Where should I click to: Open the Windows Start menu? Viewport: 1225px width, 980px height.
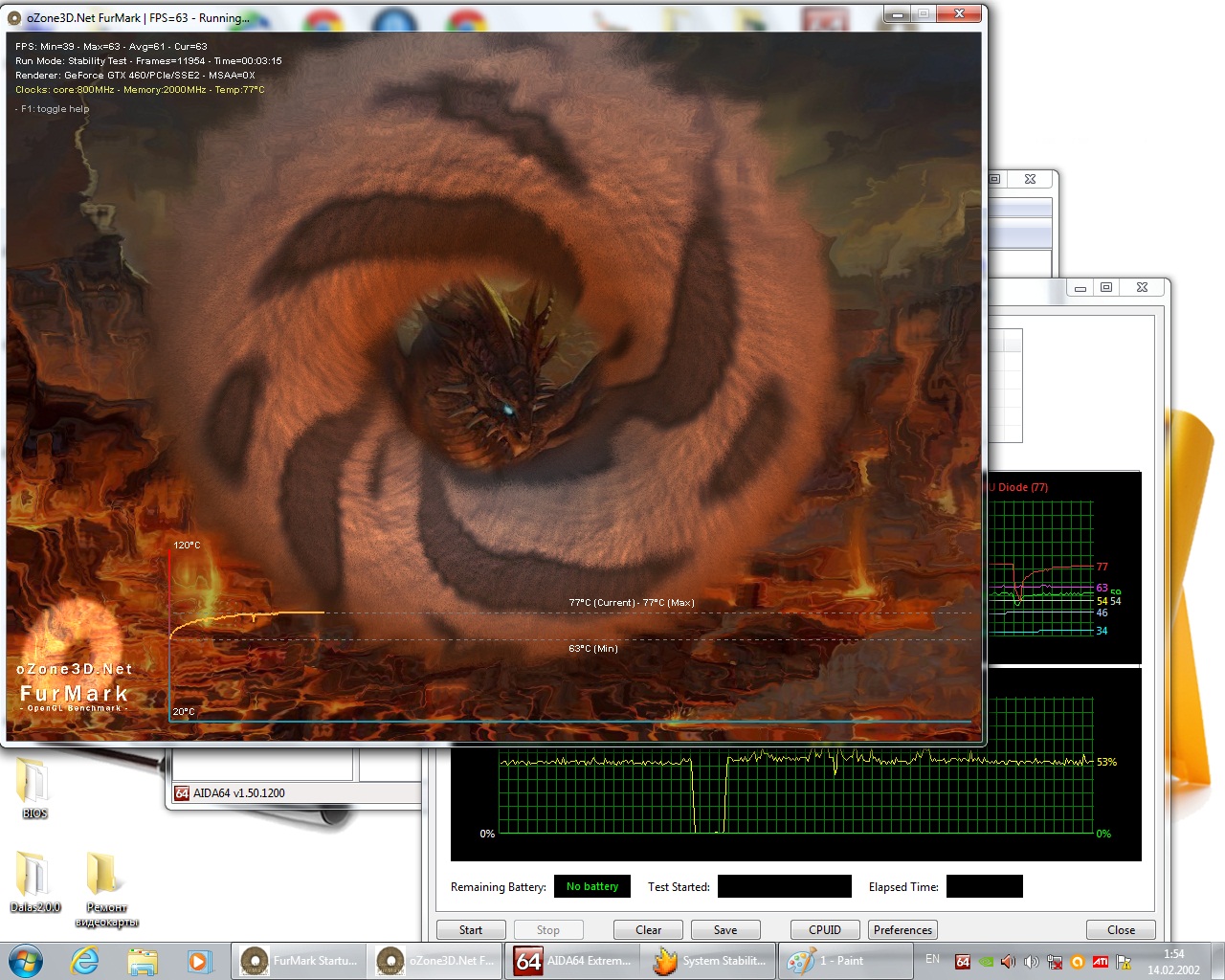25,961
